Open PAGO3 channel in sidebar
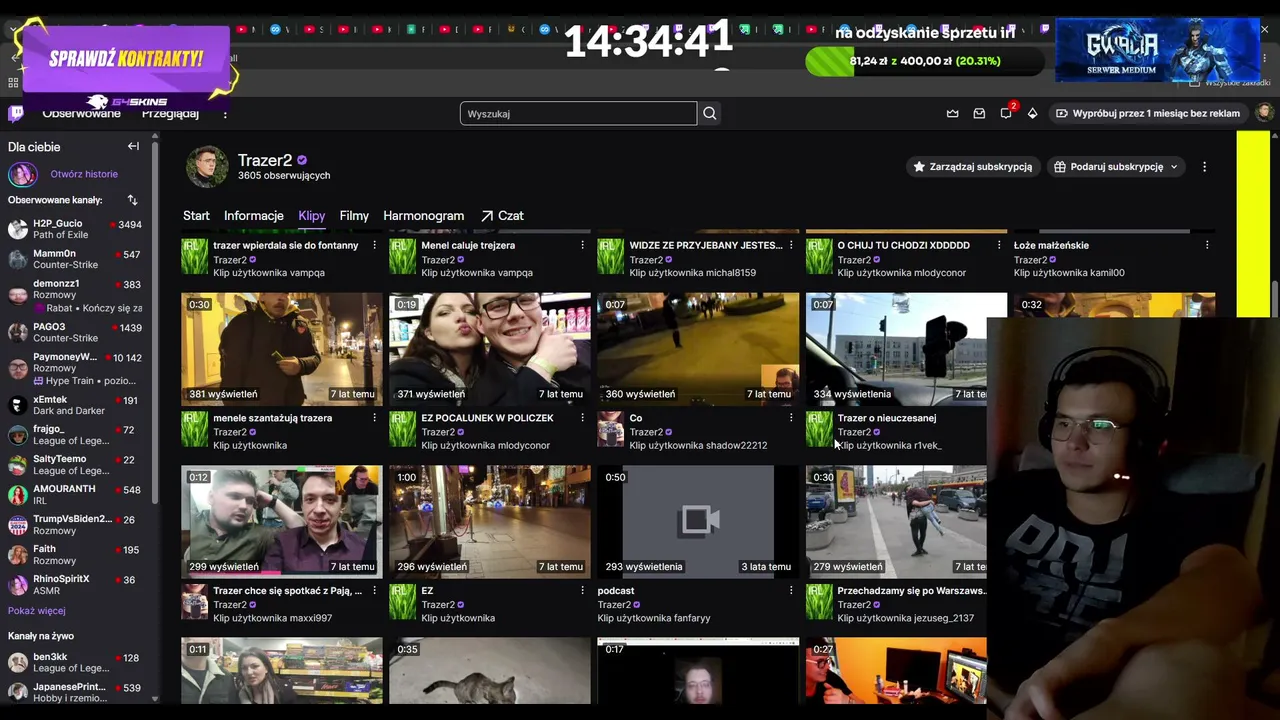 click(x=76, y=333)
